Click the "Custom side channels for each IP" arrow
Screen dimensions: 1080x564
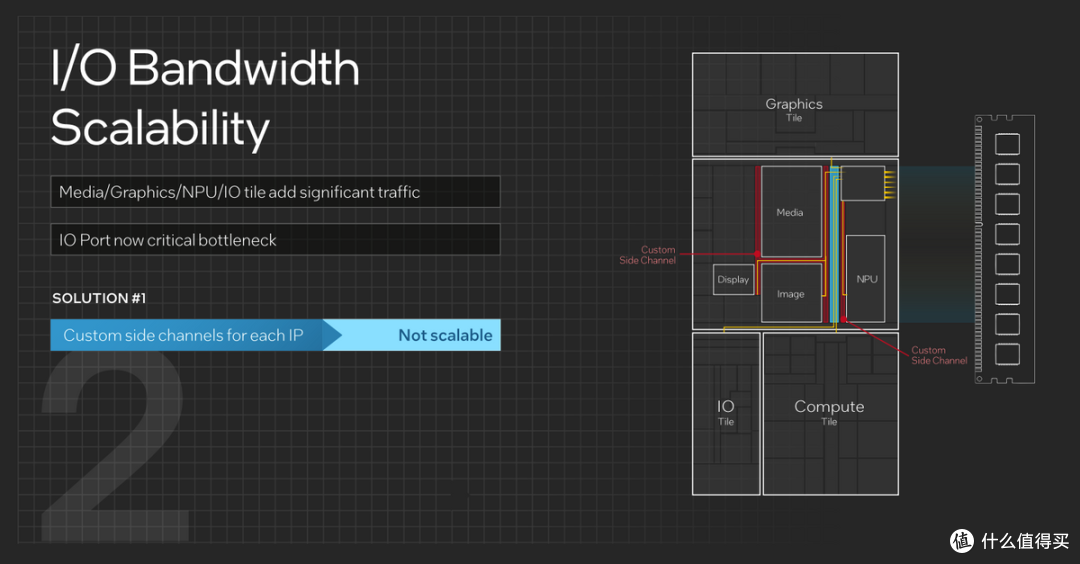click(x=185, y=335)
